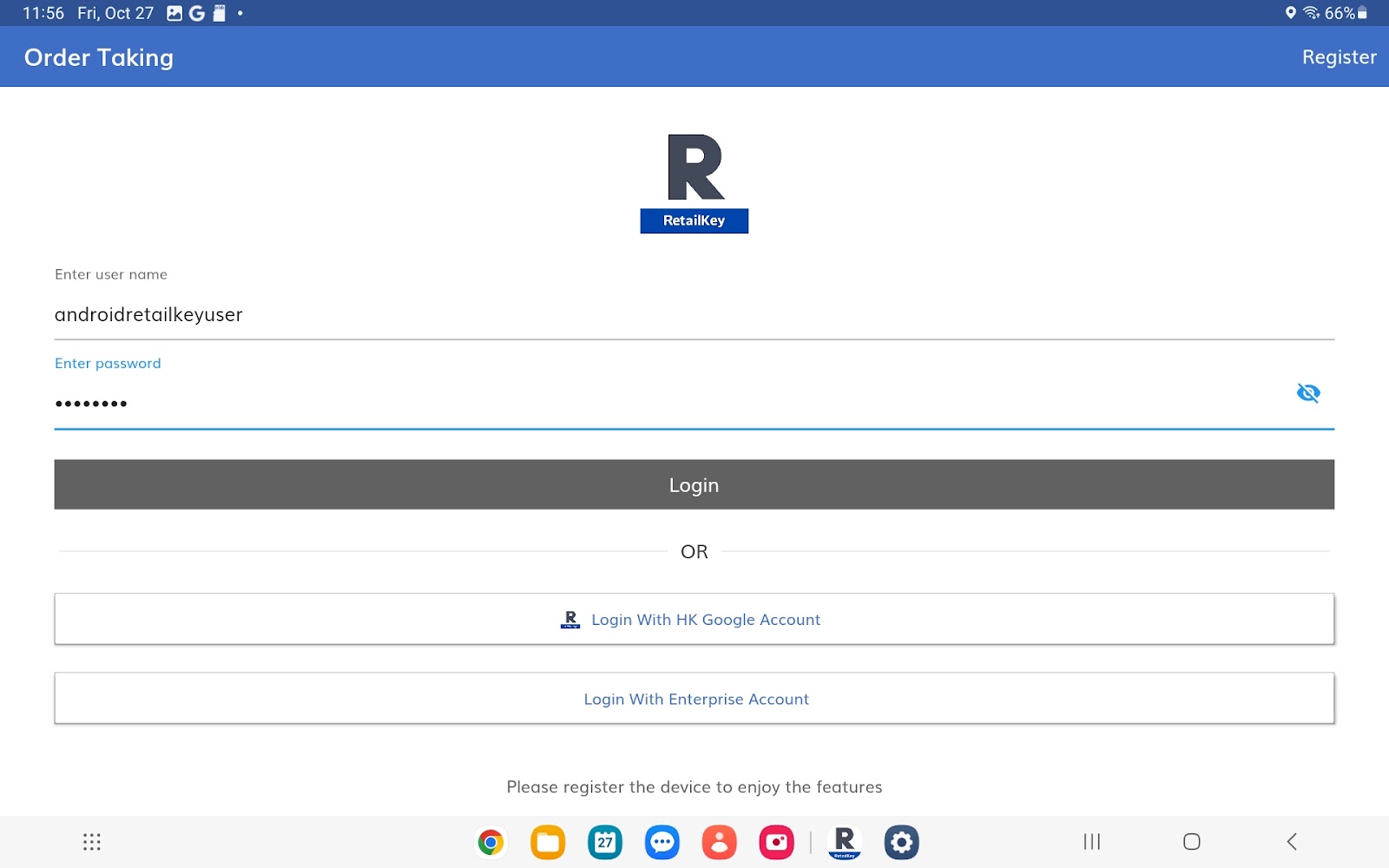The height and width of the screenshot is (868, 1389).
Task: Open the Settings app icon
Action: (902, 842)
